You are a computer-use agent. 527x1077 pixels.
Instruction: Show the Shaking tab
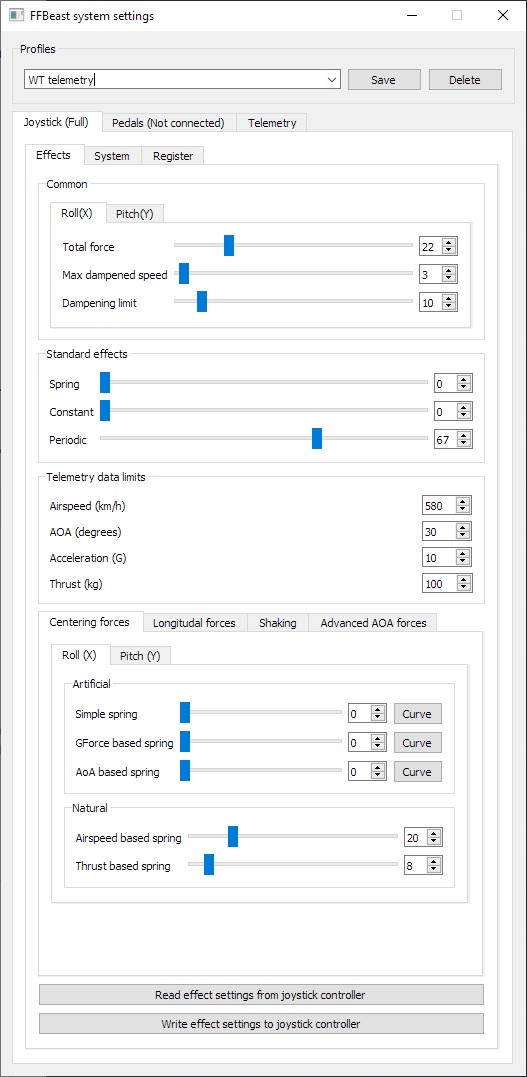click(278, 623)
